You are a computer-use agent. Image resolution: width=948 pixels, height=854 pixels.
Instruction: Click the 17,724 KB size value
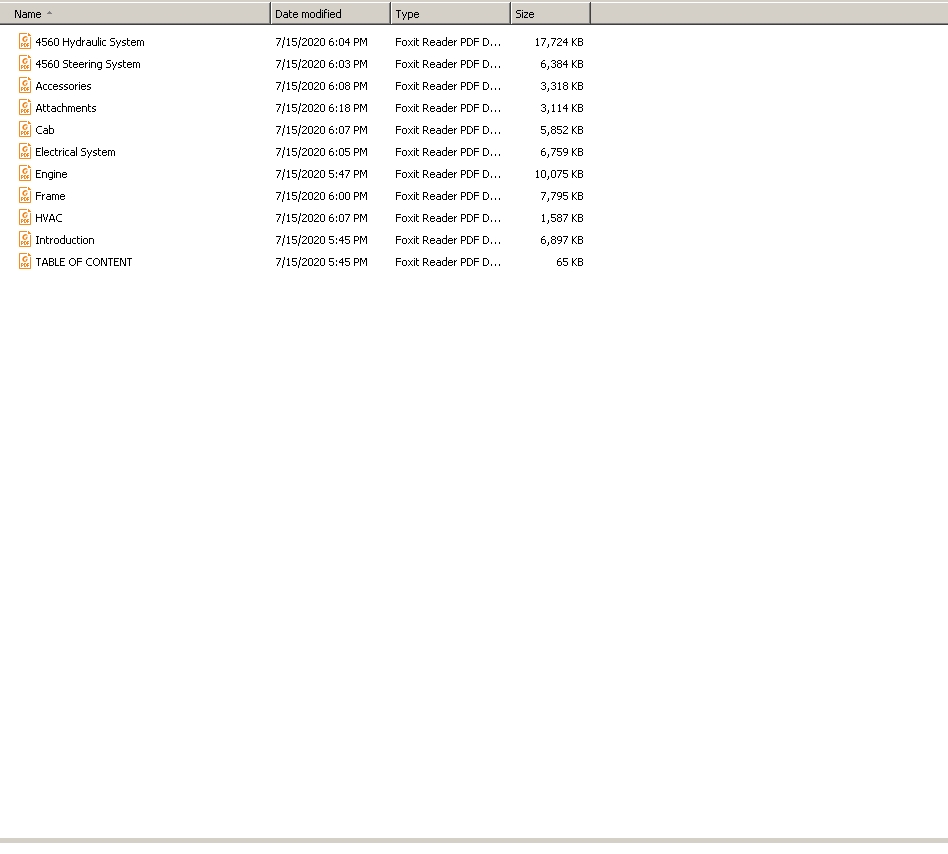pyautogui.click(x=559, y=42)
